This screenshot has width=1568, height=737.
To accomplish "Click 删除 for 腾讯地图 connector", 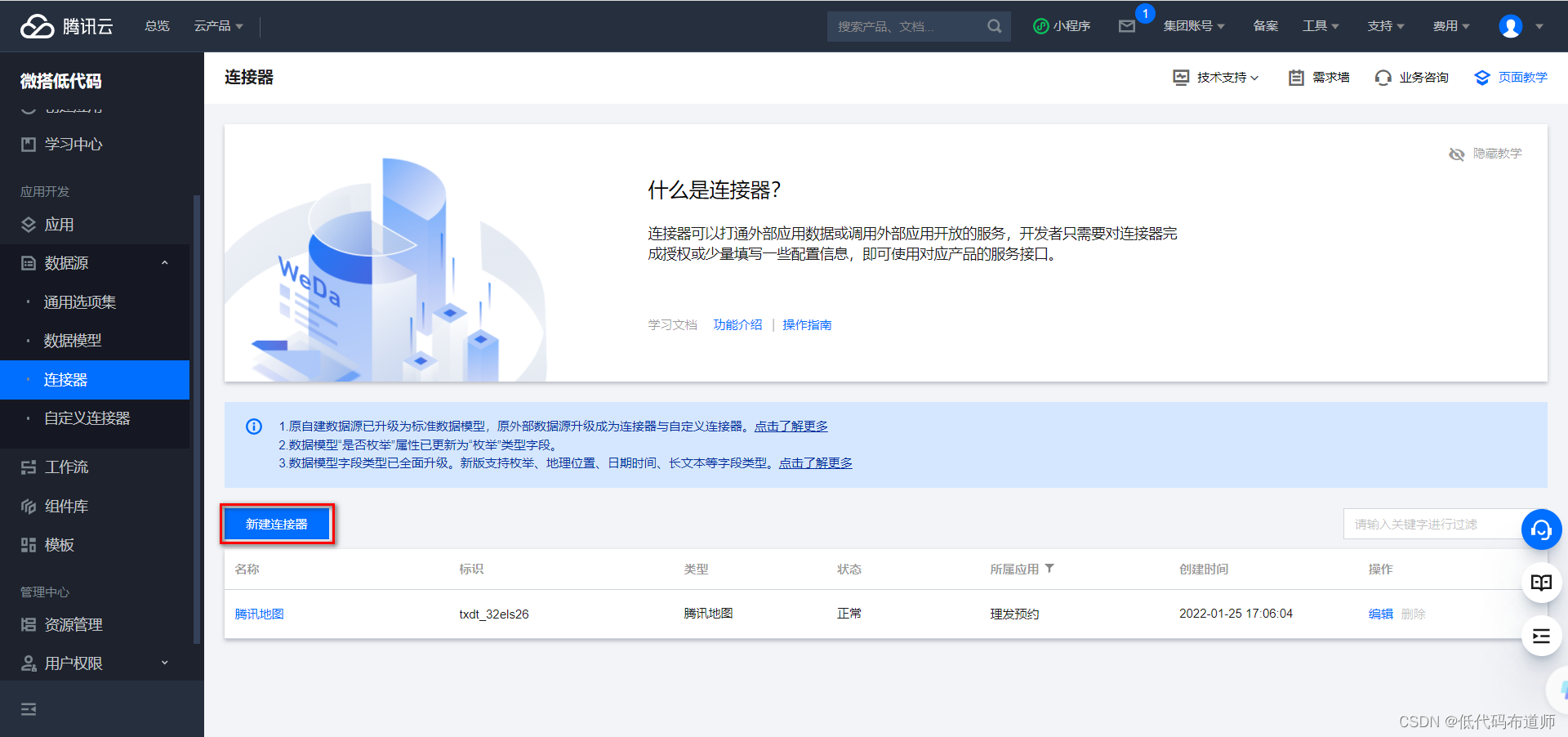I will point(1414,614).
